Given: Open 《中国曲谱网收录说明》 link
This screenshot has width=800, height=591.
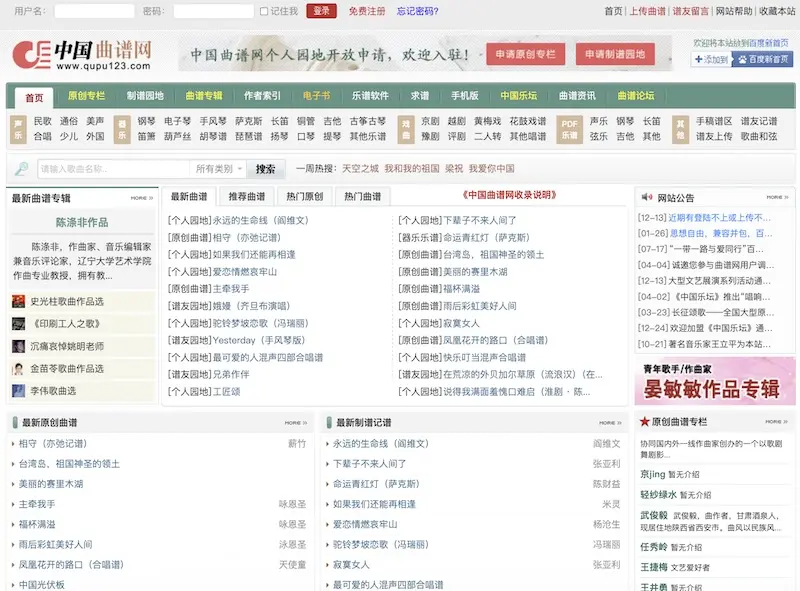Looking at the screenshot, I should (x=509, y=195).
